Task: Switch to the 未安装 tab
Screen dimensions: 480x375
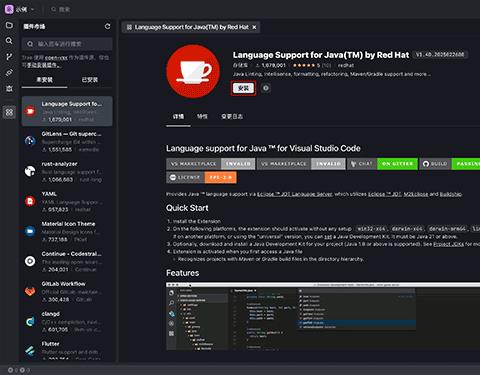Action: coord(44,80)
